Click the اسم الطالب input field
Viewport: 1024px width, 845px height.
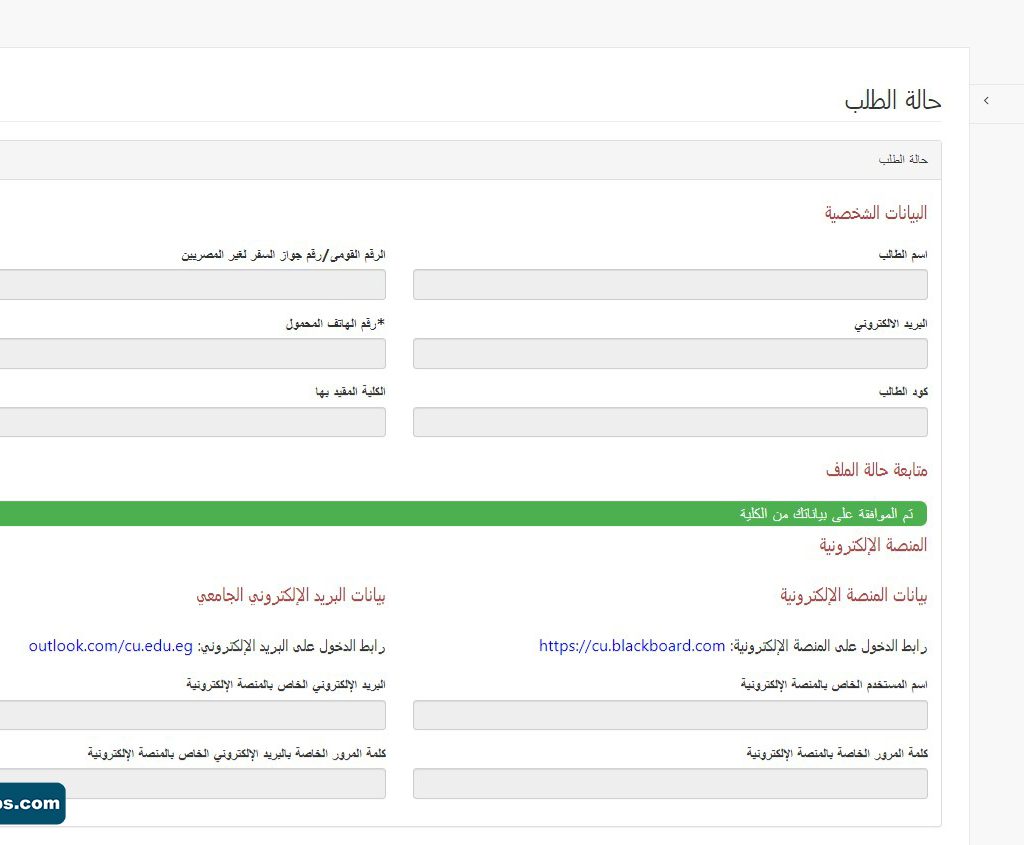670,285
